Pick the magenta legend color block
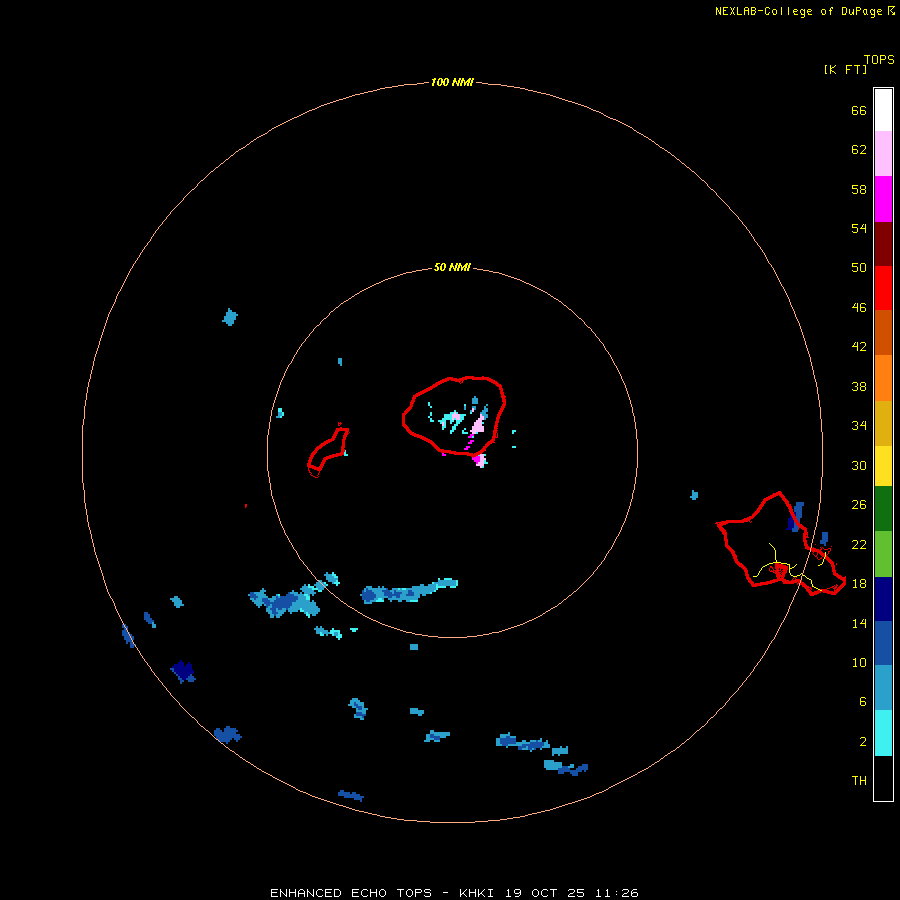The width and height of the screenshot is (900, 900). click(883, 199)
